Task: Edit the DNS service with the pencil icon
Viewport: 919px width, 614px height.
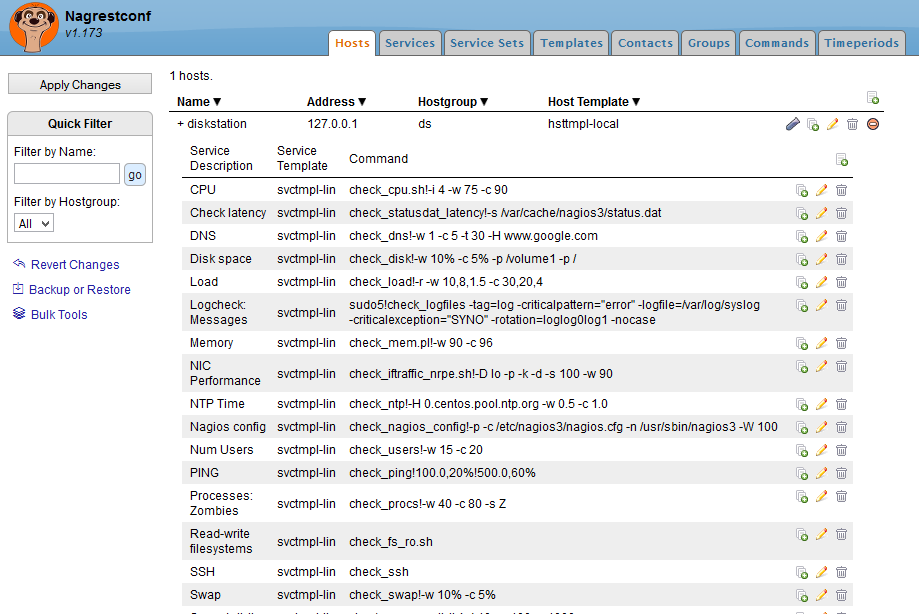Action: click(821, 236)
